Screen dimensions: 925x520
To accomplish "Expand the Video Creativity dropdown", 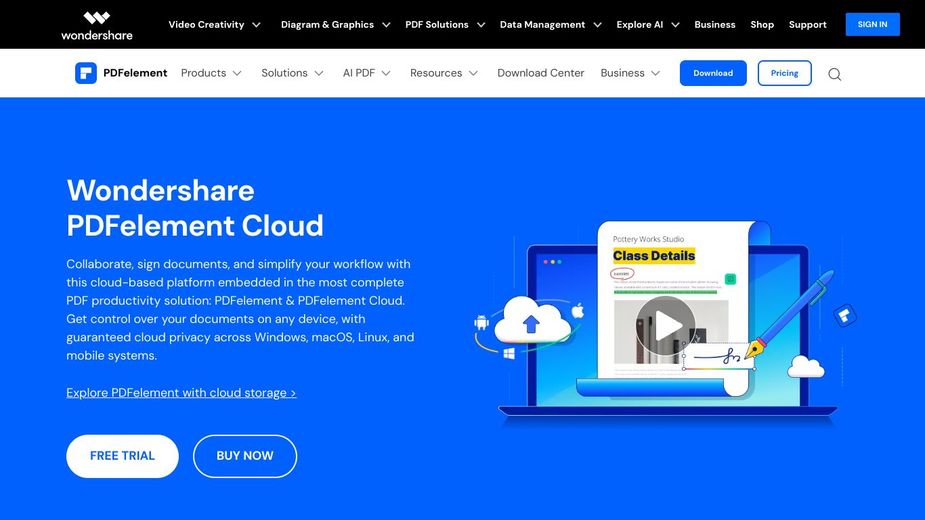I will click(214, 24).
